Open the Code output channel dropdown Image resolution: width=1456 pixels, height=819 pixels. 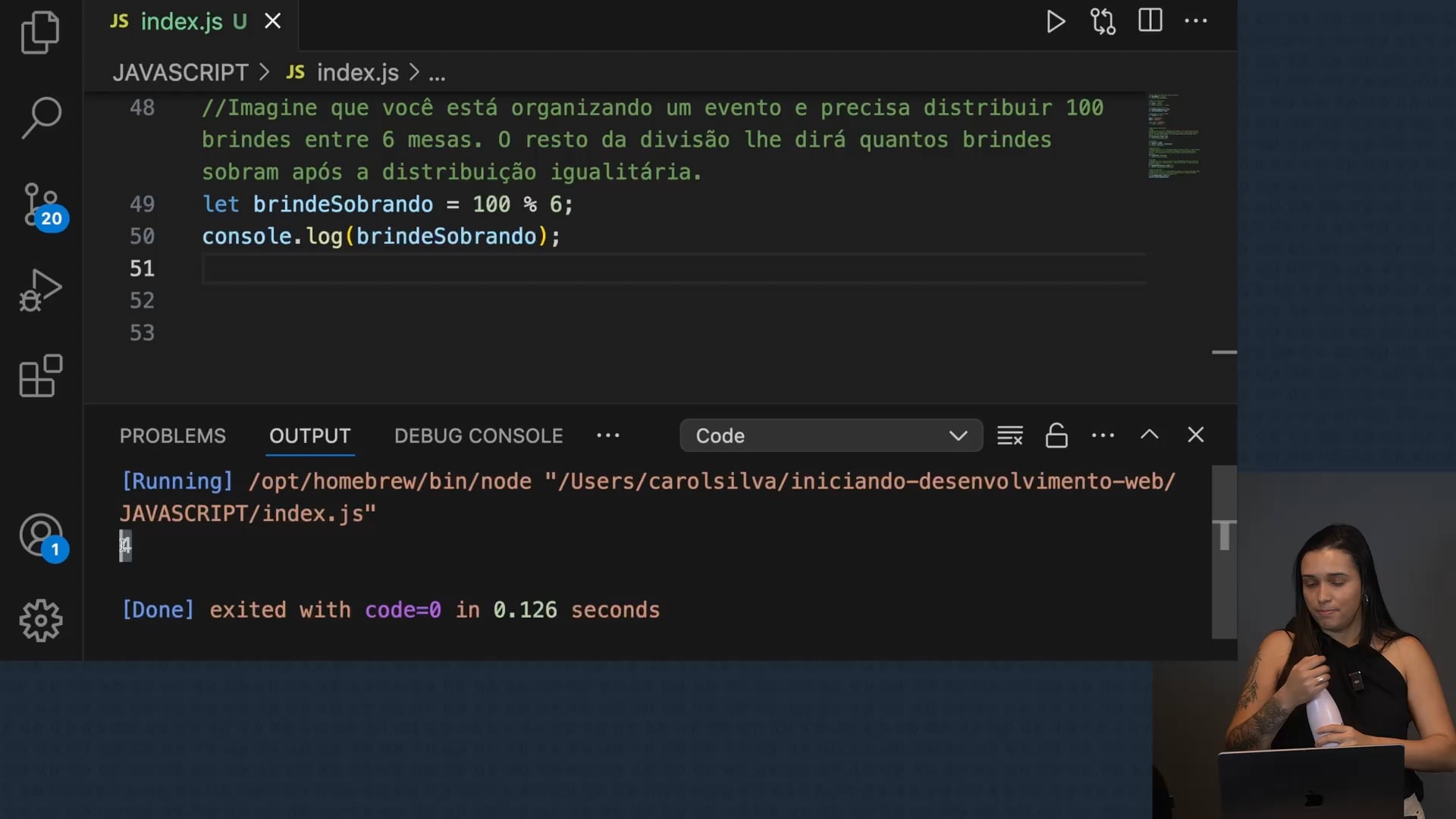[831, 435]
